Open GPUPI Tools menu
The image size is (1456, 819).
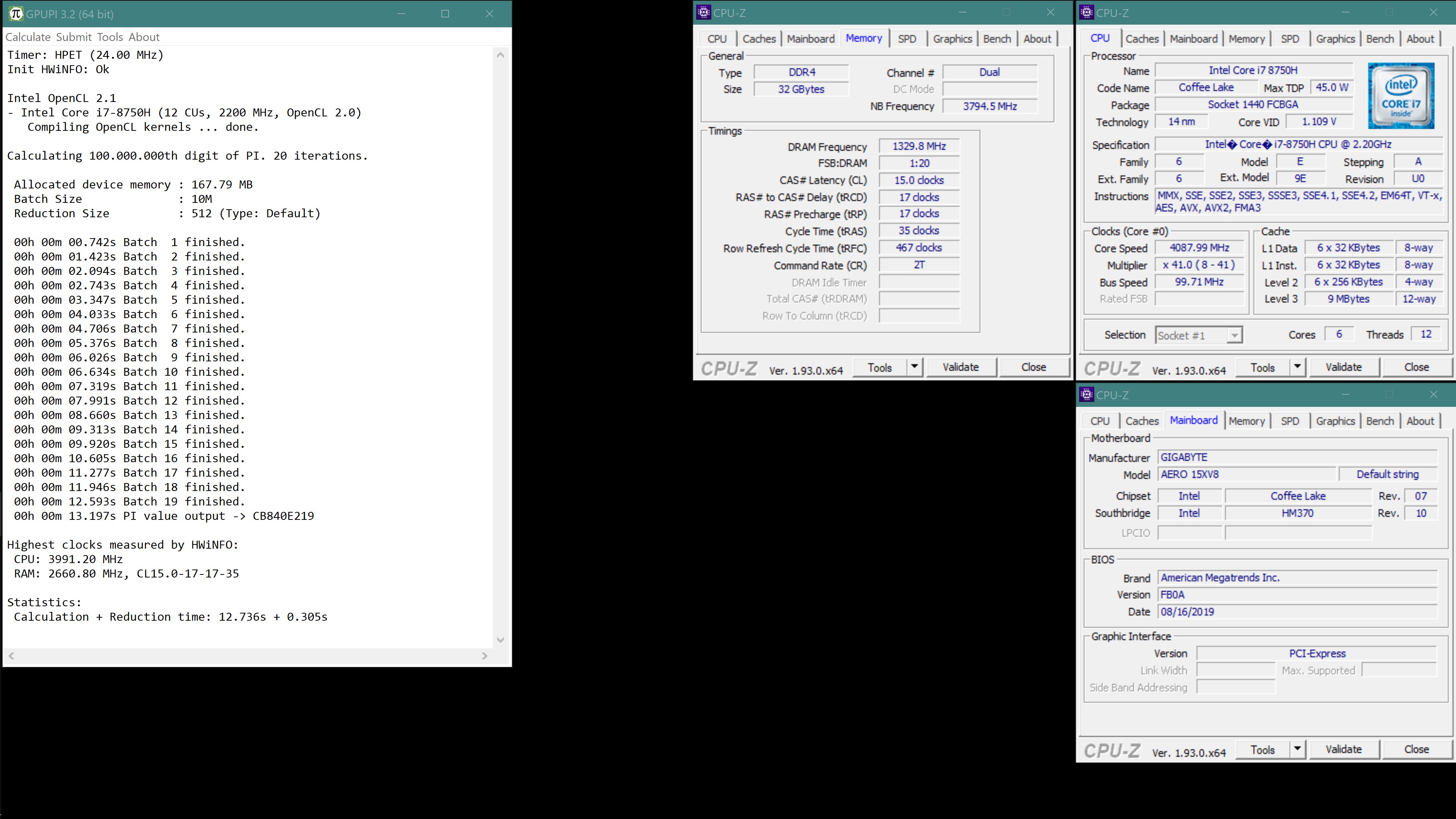(x=110, y=37)
